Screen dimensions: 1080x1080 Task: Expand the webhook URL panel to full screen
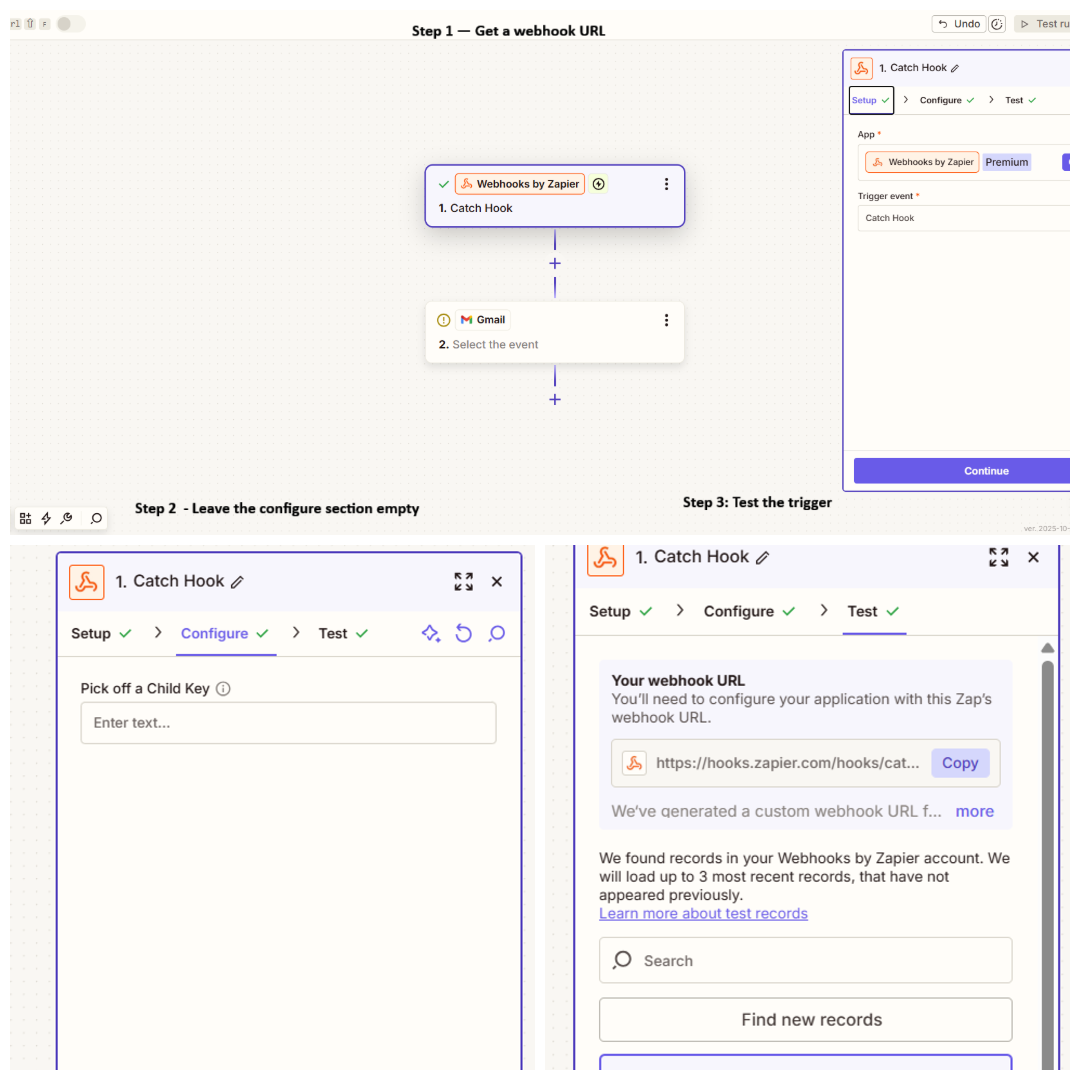pyautogui.click(x=999, y=557)
